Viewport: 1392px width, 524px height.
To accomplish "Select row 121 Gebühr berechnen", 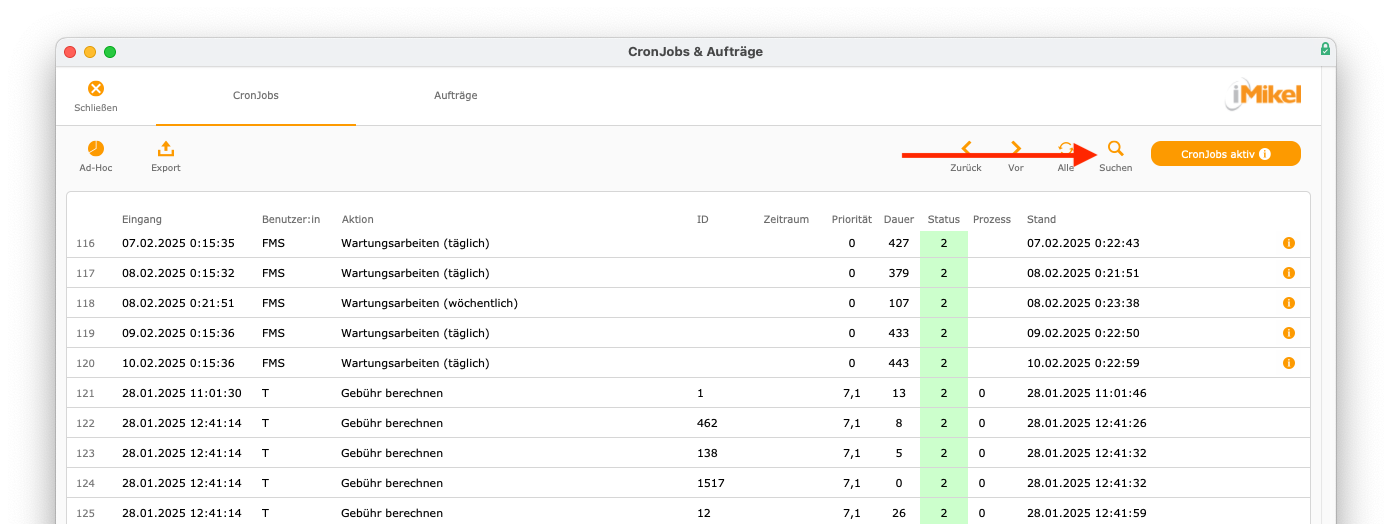I will (688, 393).
